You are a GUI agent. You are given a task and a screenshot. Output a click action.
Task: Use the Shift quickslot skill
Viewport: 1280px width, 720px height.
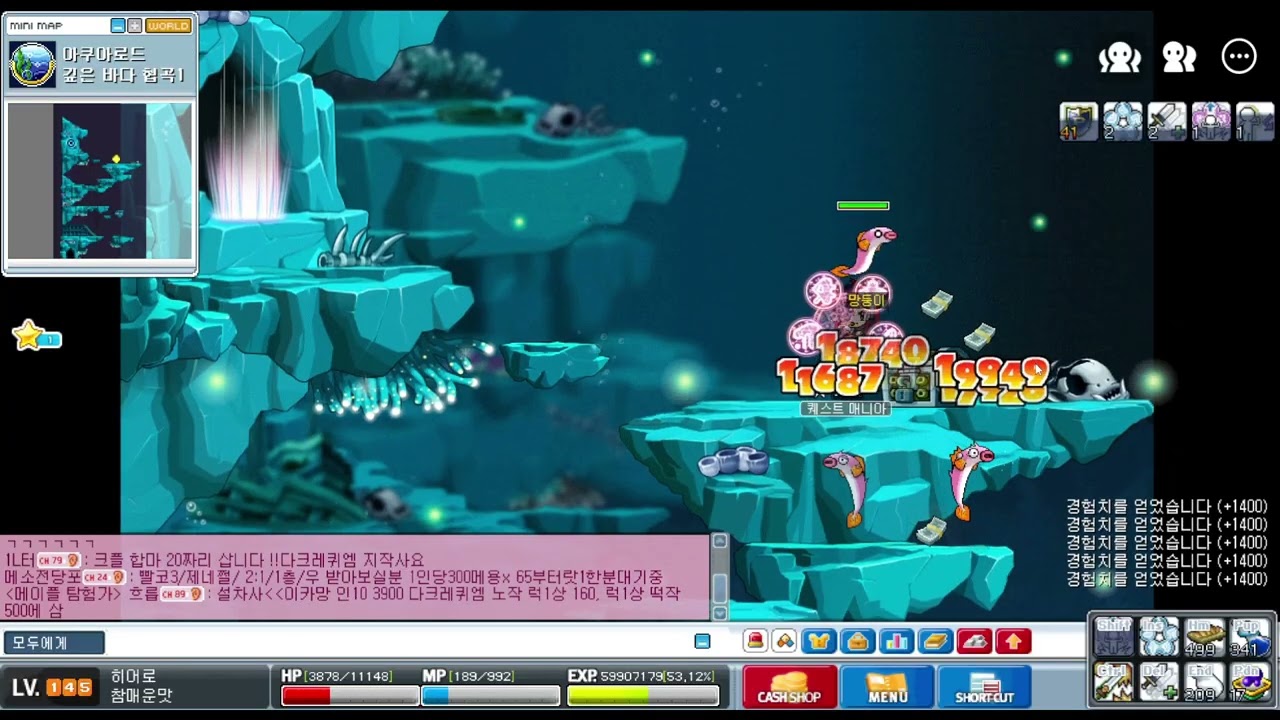[x=1113, y=637]
